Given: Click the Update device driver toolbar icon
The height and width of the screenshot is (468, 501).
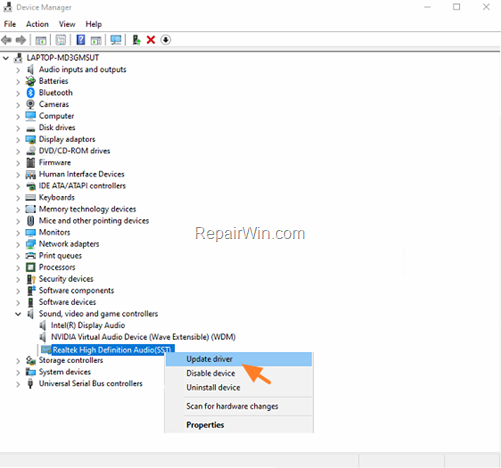Looking at the screenshot, I should click(x=136, y=40).
